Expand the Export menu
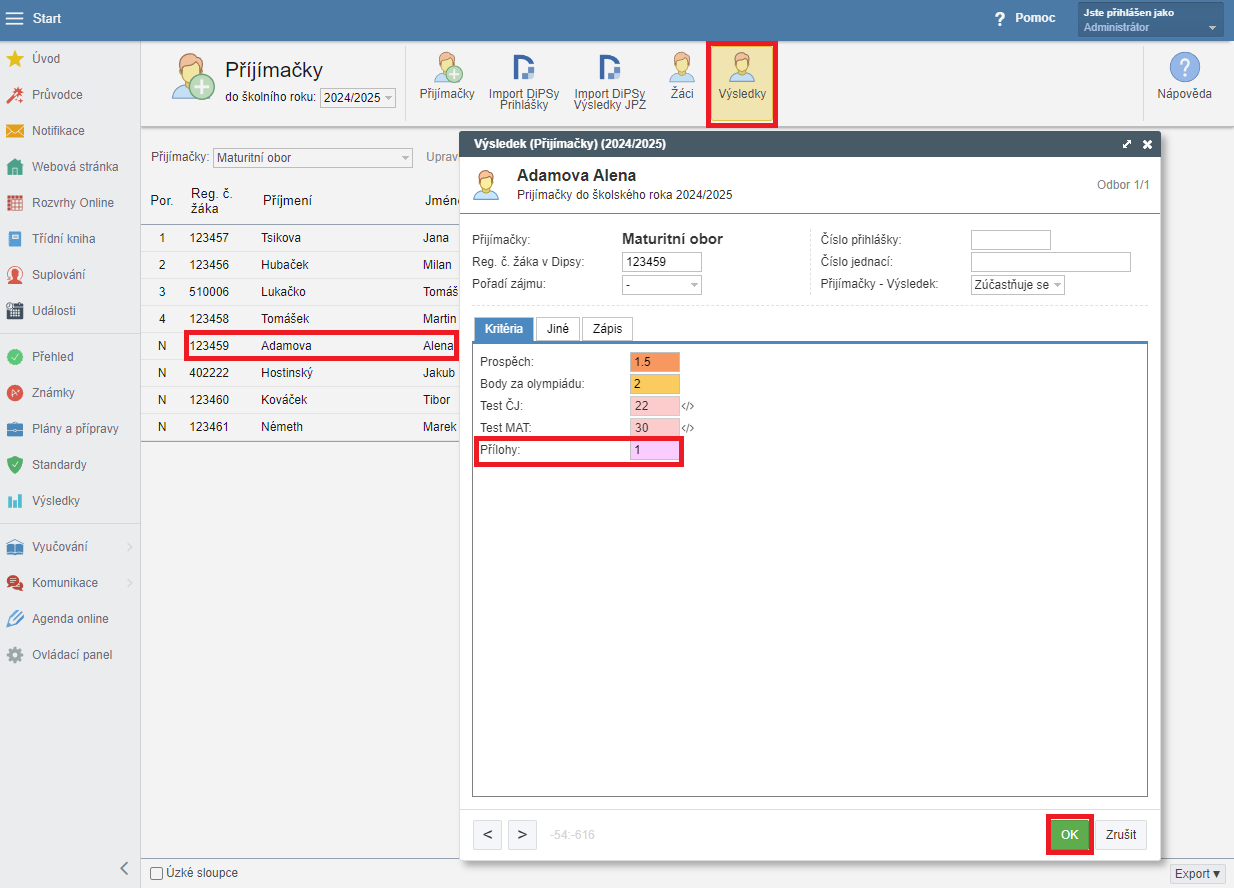This screenshot has height=888, width=1234. click(1197, 874)
